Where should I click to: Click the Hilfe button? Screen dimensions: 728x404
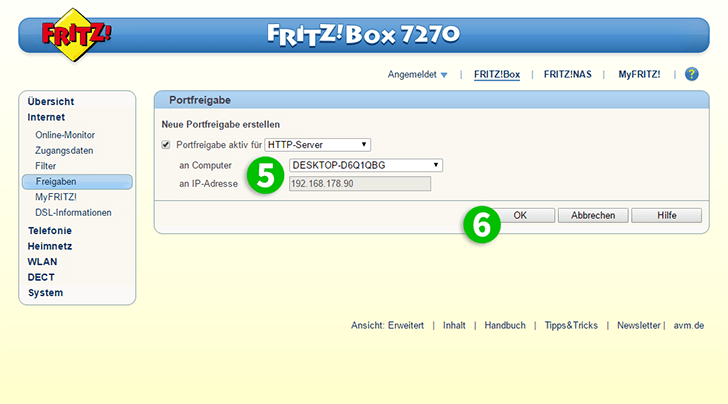point(666,215)
